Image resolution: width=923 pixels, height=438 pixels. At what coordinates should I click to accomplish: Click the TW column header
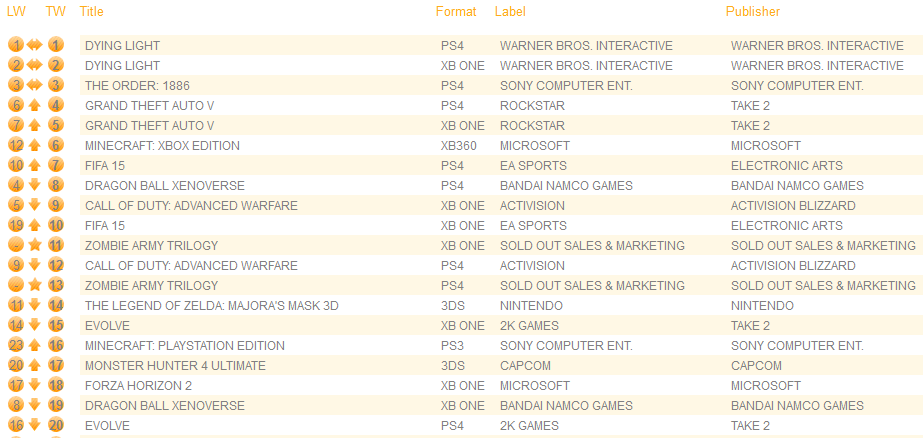pos(55,11)
